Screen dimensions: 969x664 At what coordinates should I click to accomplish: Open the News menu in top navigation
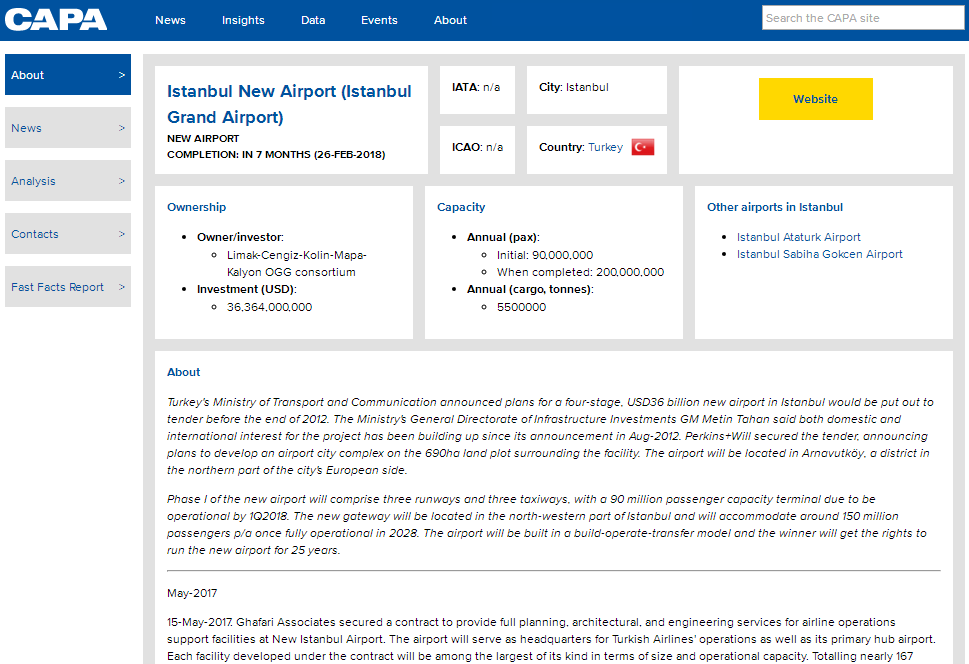pyautogui.click(x=170, y=20)
